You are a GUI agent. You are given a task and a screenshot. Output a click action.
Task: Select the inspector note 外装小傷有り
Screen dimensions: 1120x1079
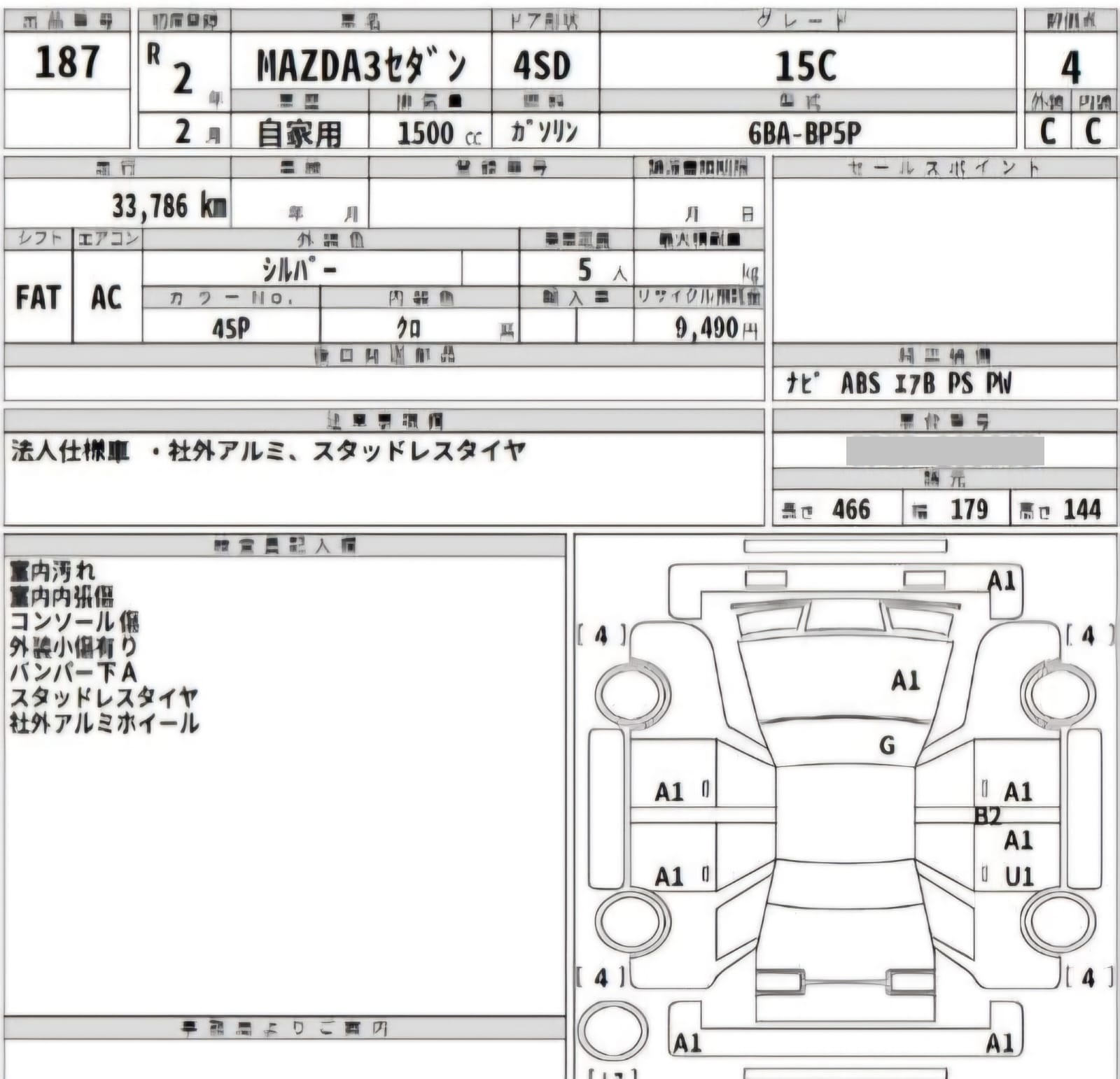(73, 647)
